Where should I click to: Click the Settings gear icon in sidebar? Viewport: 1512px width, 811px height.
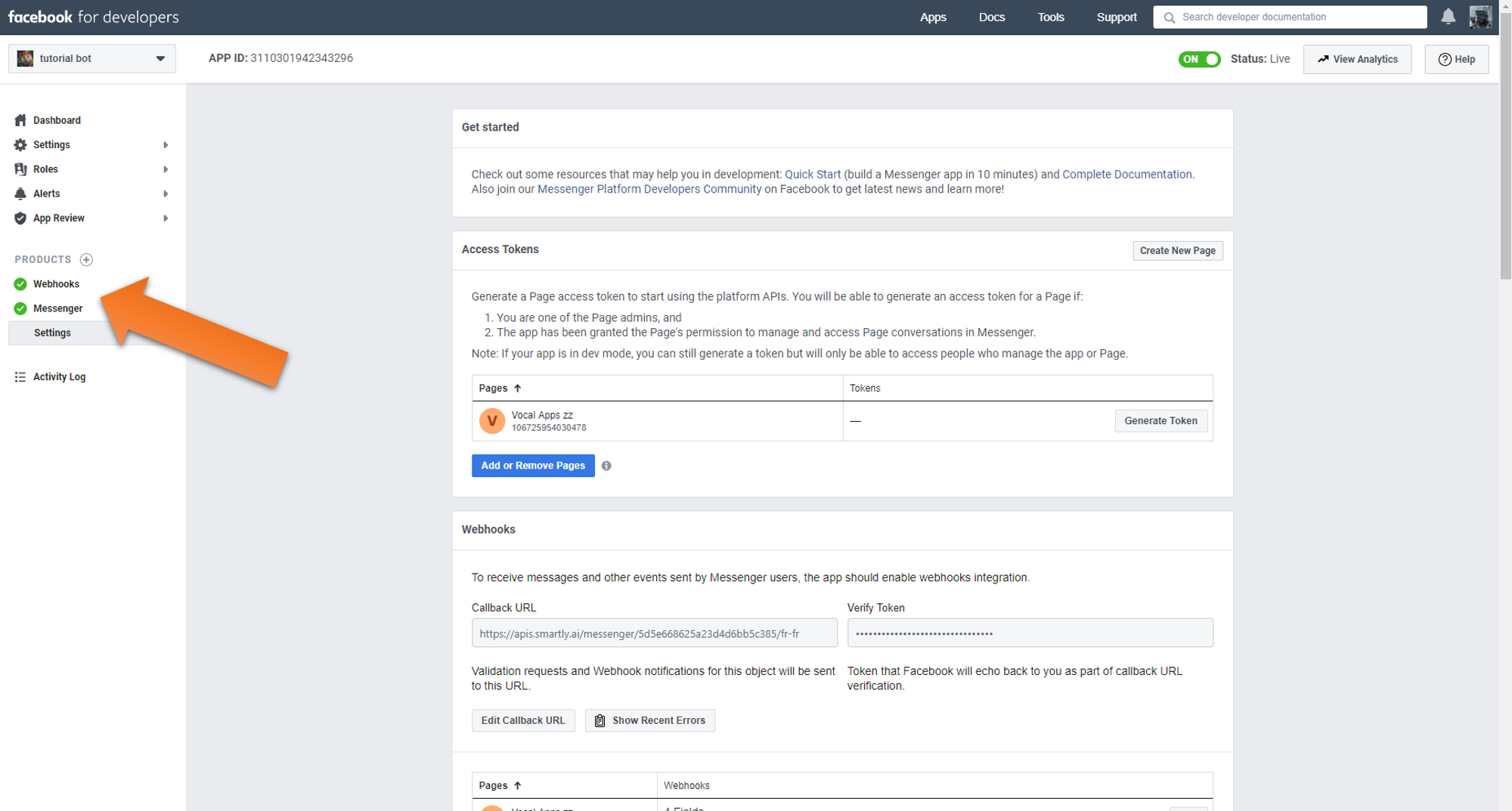[x=20, y=144]
